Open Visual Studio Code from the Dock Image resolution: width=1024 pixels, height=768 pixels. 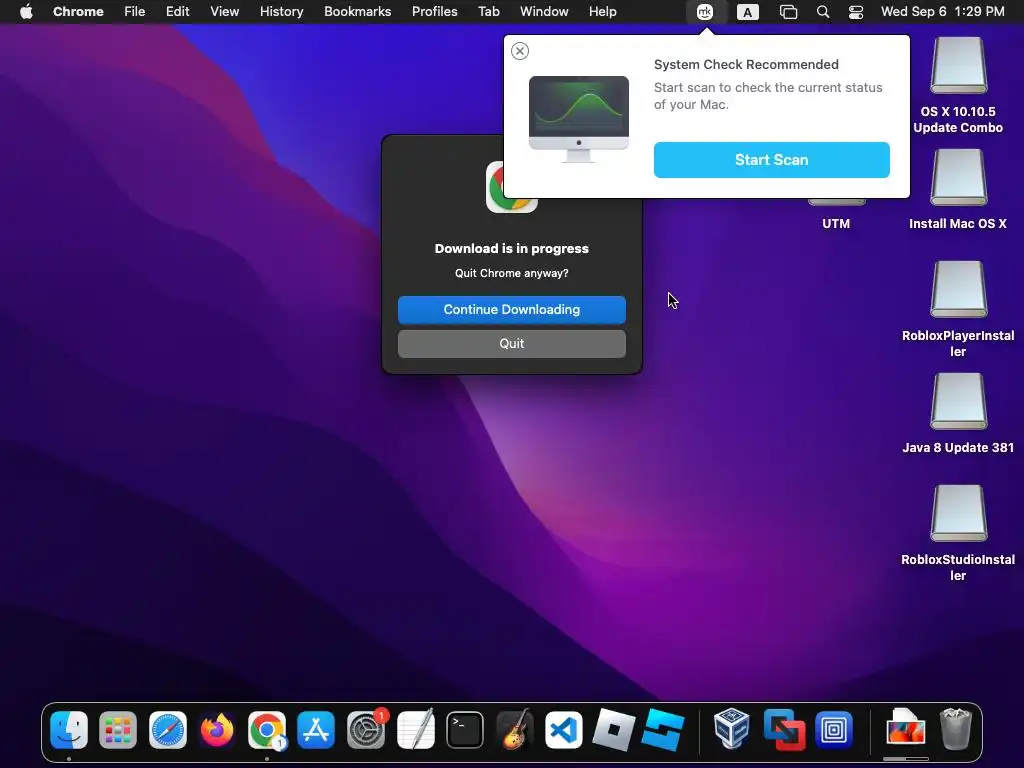click(564, 729)
